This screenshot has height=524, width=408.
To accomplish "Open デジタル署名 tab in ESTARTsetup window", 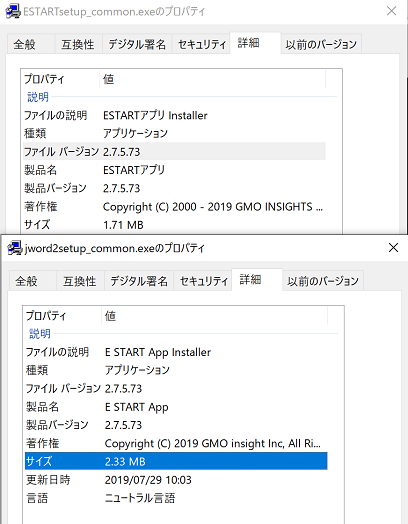I will click(x=137, y=44).
